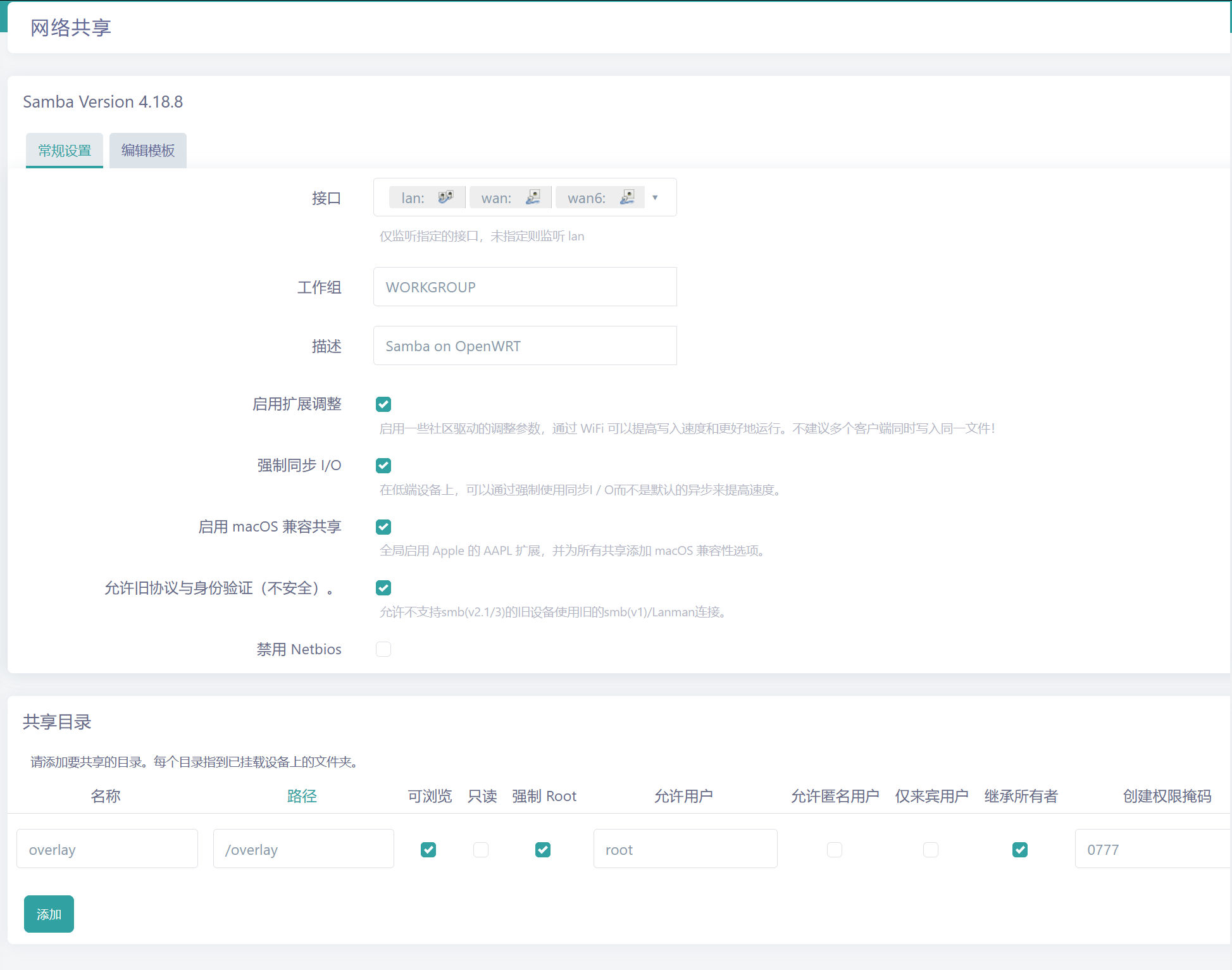Open the interface selection dropdown arrow
This screenshot has width=1232, height=970.
pos(656,197)
